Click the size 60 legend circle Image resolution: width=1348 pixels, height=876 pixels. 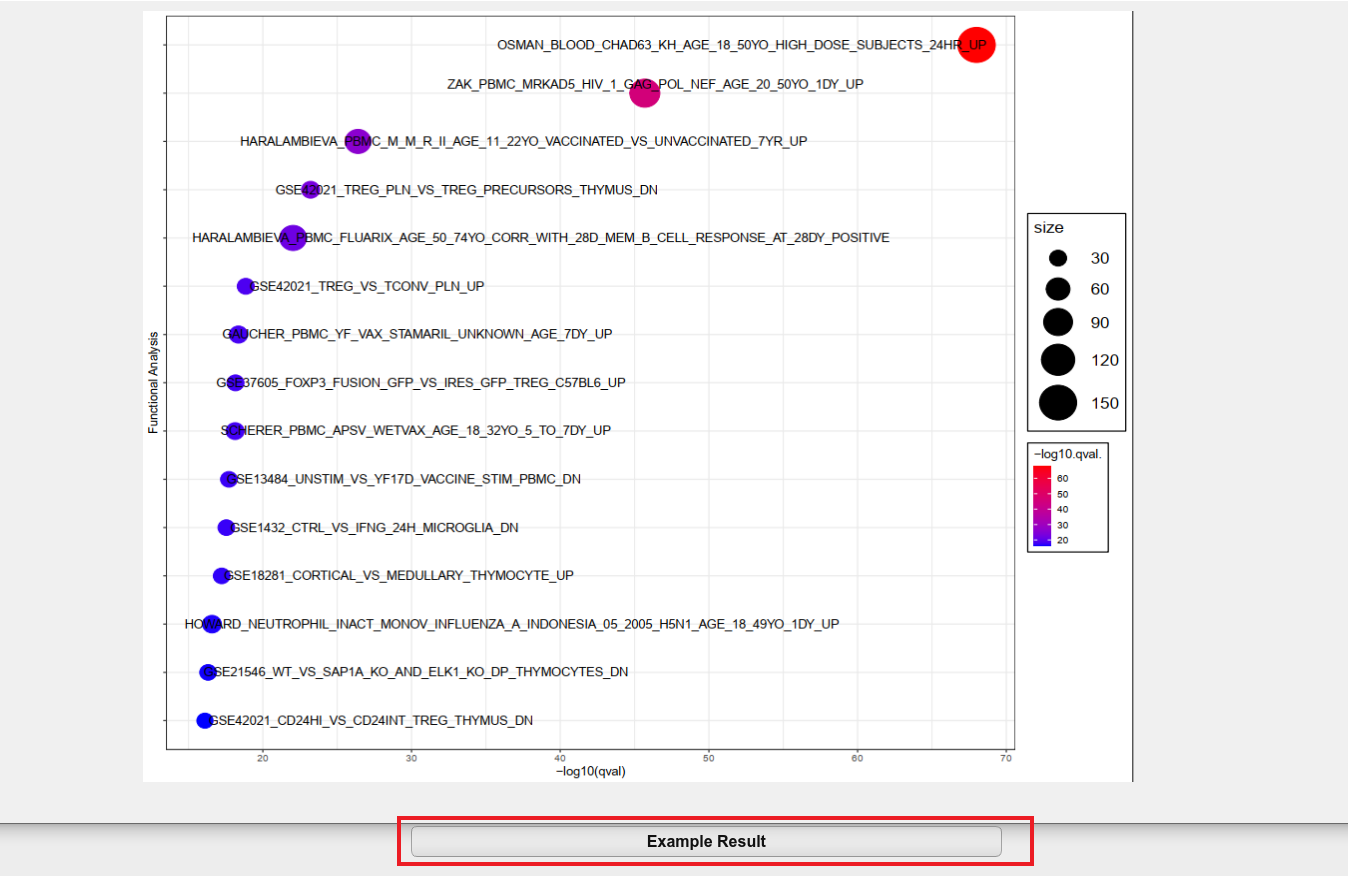(1058, 289)
